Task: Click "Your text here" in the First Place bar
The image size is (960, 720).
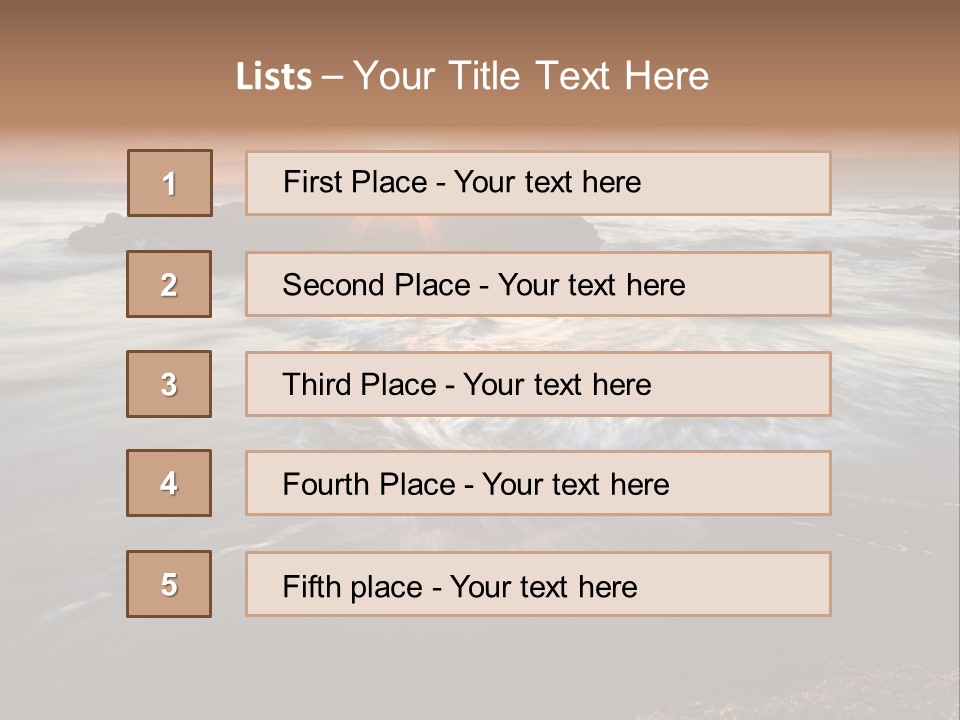Action: [547, 182]
